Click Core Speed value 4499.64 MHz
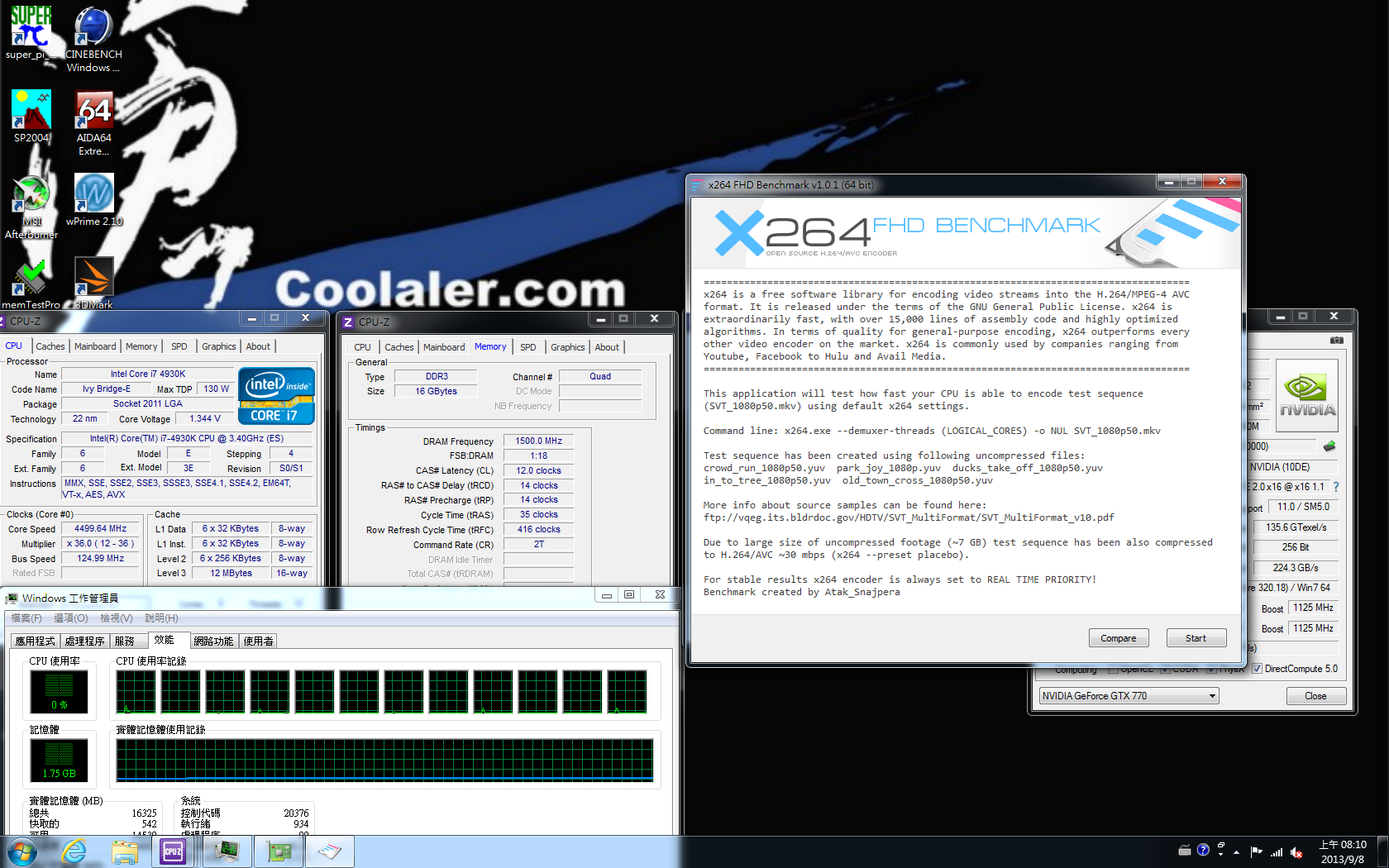Image resolution: width=1389 pixels, height=868 pixels. [x=100, y=528]
